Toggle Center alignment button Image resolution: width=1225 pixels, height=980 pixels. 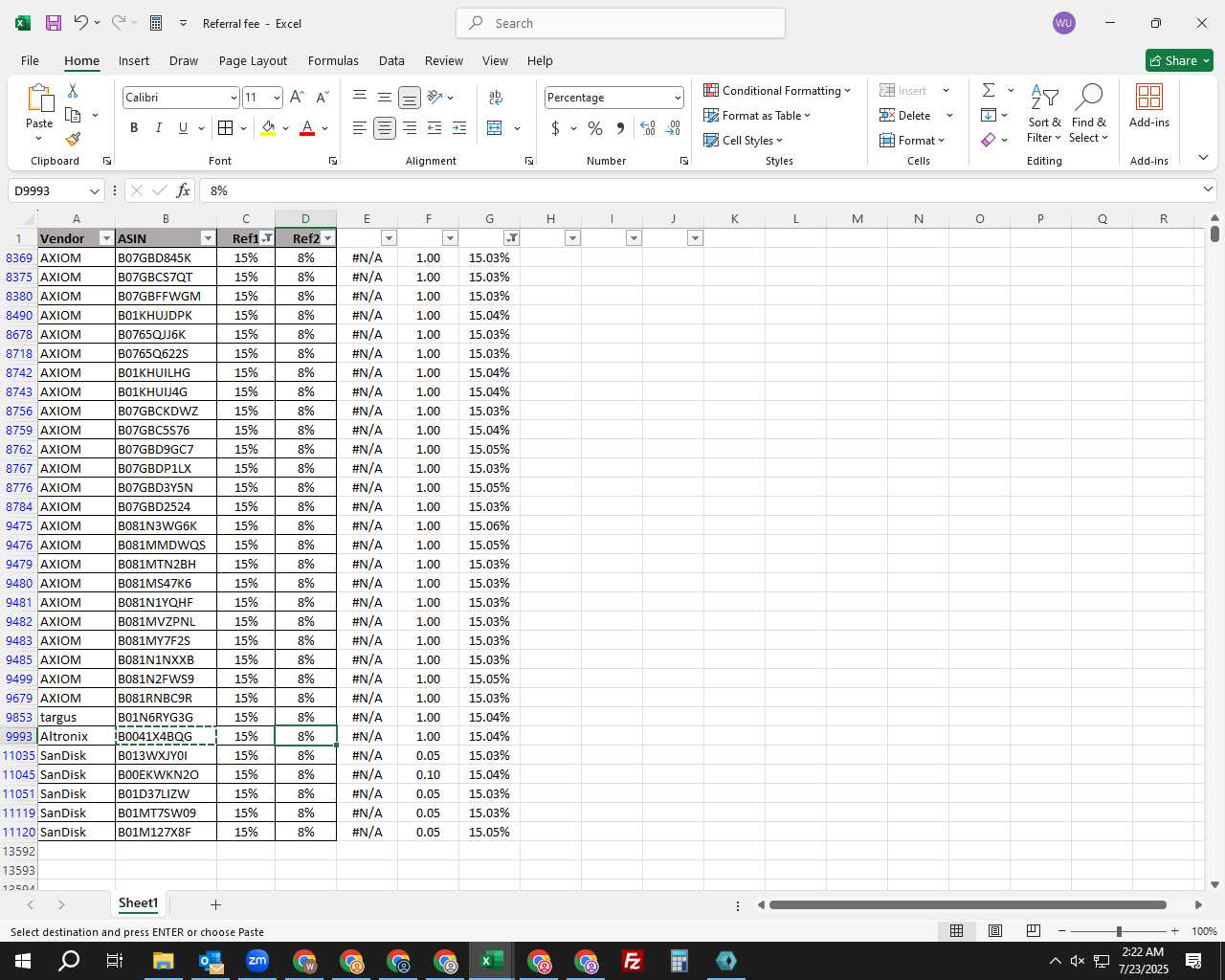click(x=385, y=128)
